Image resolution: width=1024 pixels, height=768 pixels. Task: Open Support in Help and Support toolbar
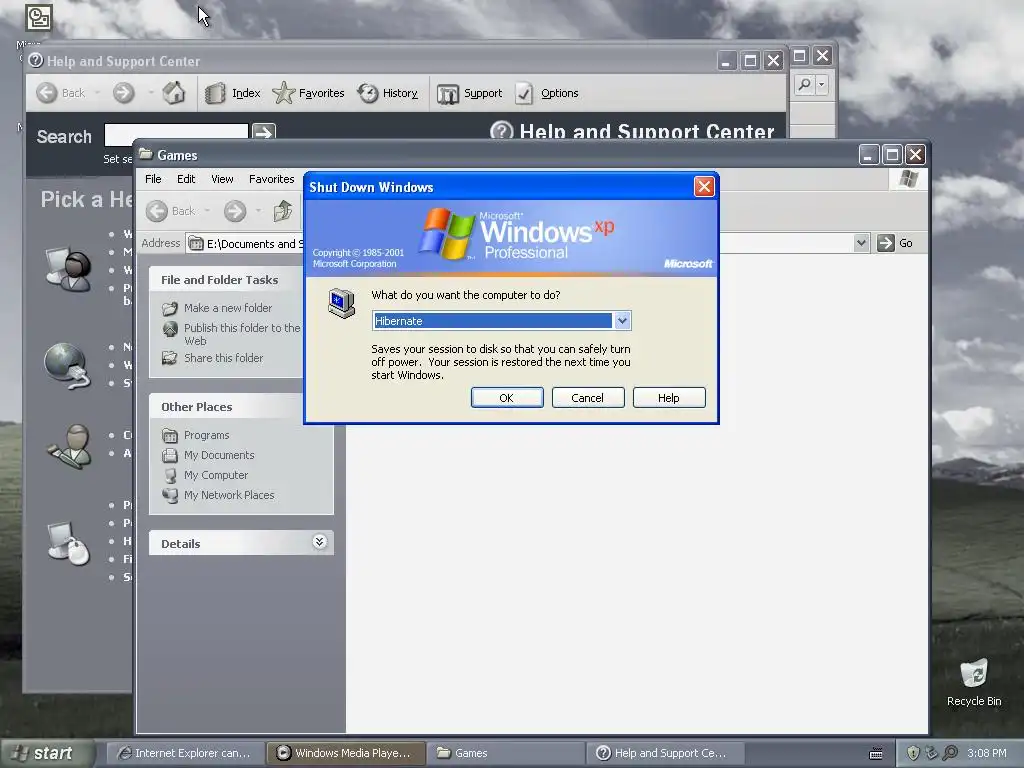470,93
